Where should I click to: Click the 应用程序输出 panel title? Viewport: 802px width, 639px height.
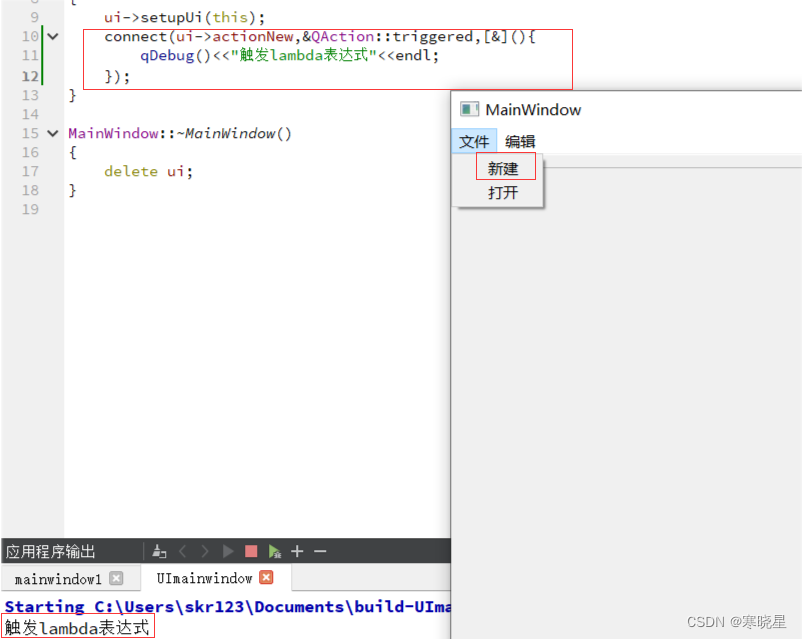click(x=50, y=552)
